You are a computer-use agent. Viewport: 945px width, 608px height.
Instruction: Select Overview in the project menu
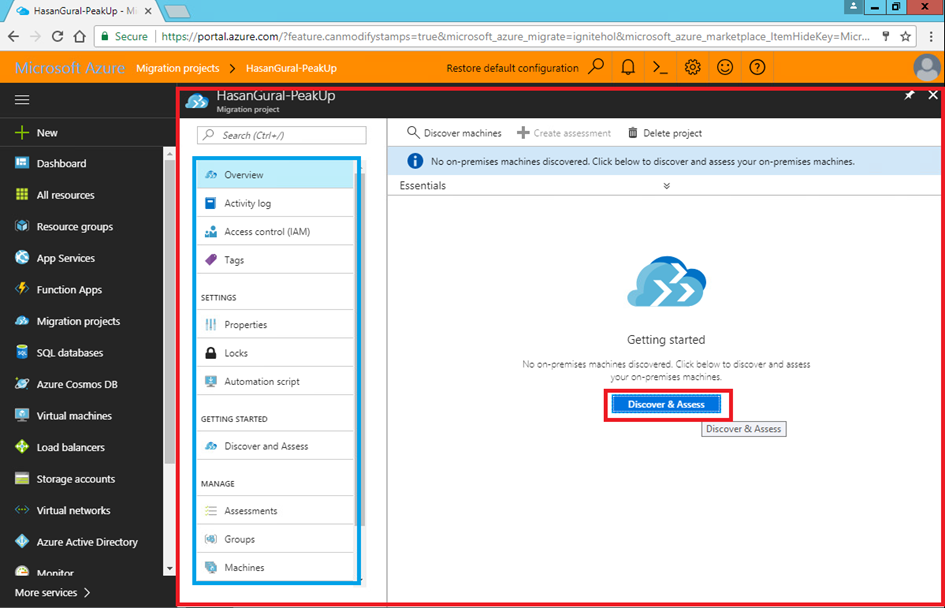pyautogui.click(x=275, y=175)
